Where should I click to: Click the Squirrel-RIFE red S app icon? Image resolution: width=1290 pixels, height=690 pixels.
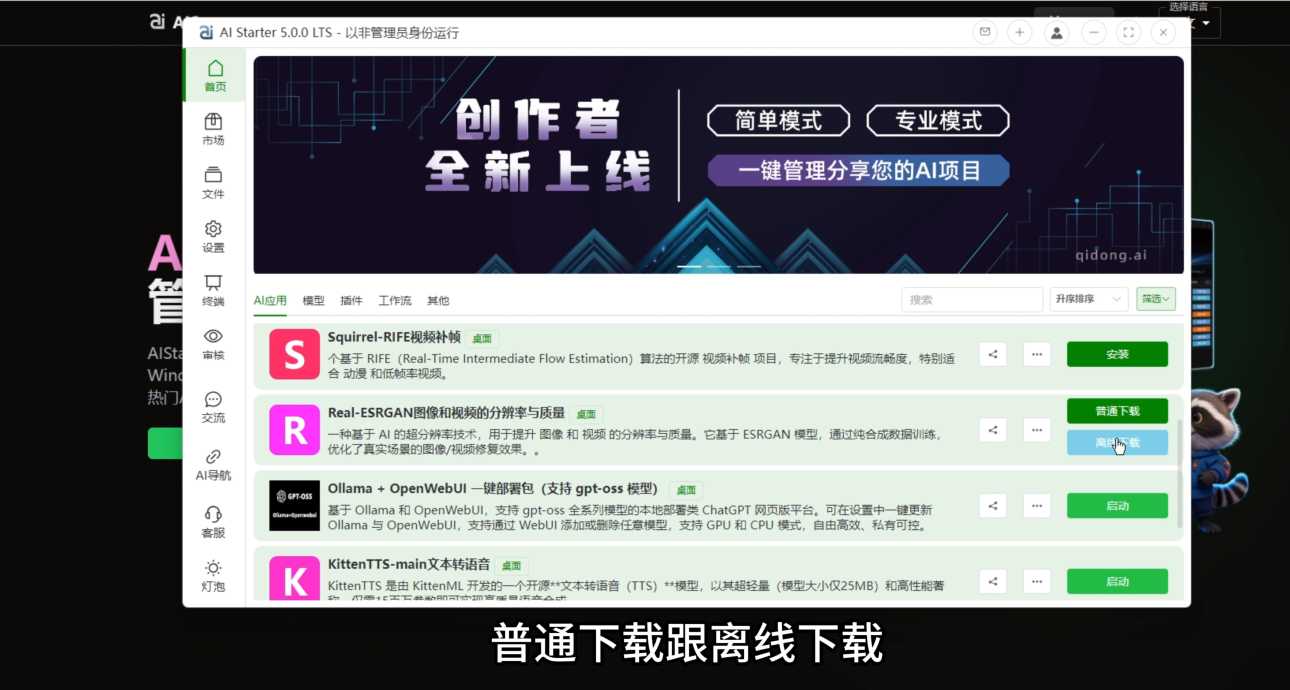coord(294,354)
